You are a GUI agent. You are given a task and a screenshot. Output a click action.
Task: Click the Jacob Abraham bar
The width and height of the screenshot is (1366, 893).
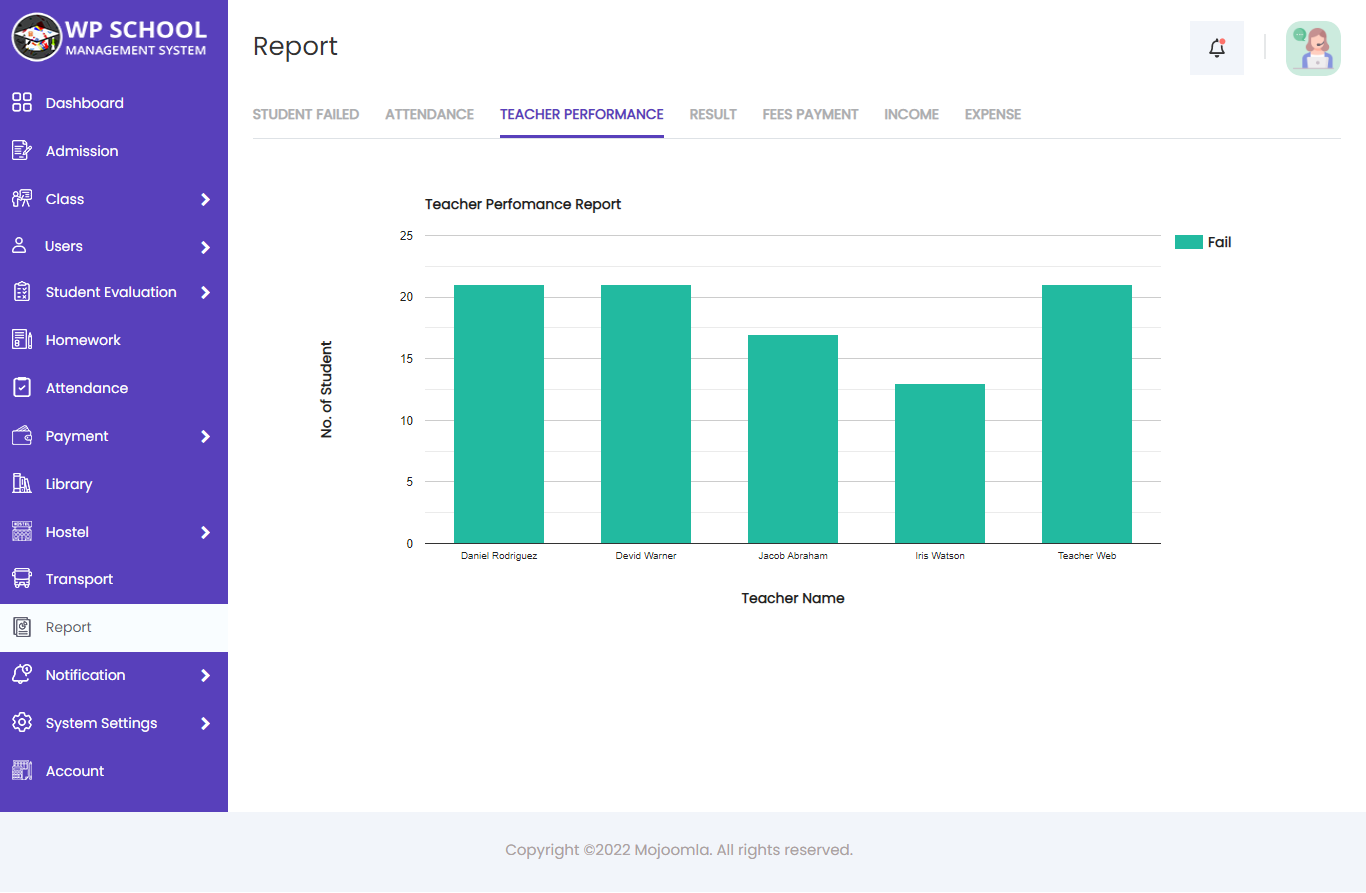[x=793, y=439]
